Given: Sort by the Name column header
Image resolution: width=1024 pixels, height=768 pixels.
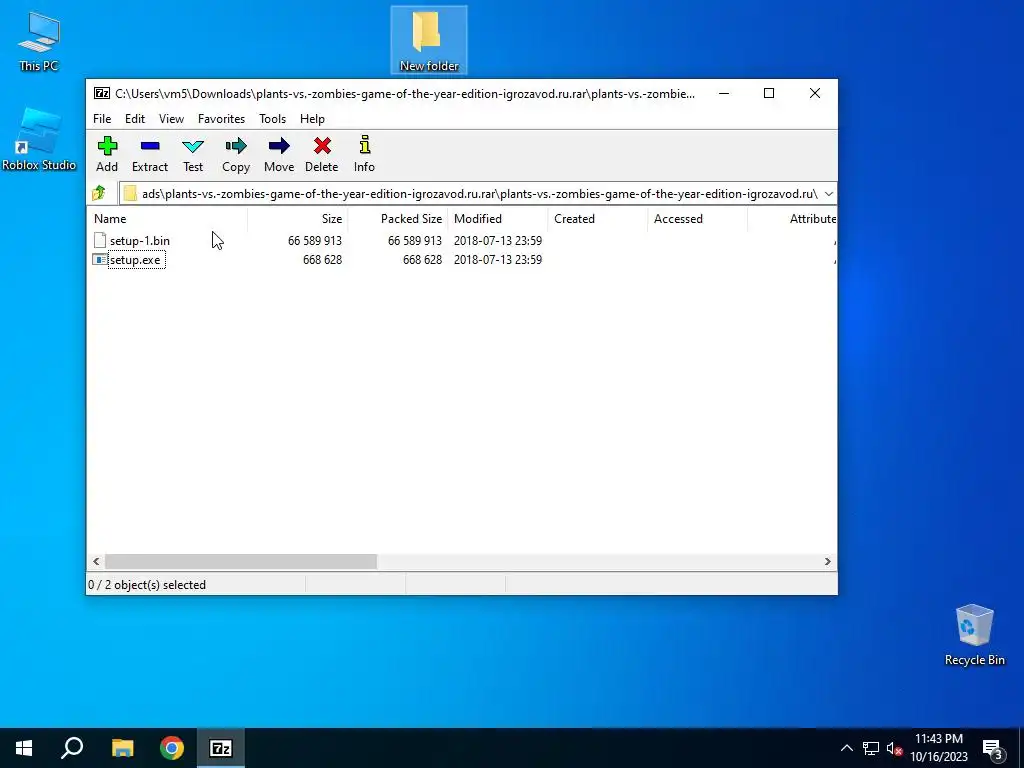Looking at the screenshot, I should 167,219.
